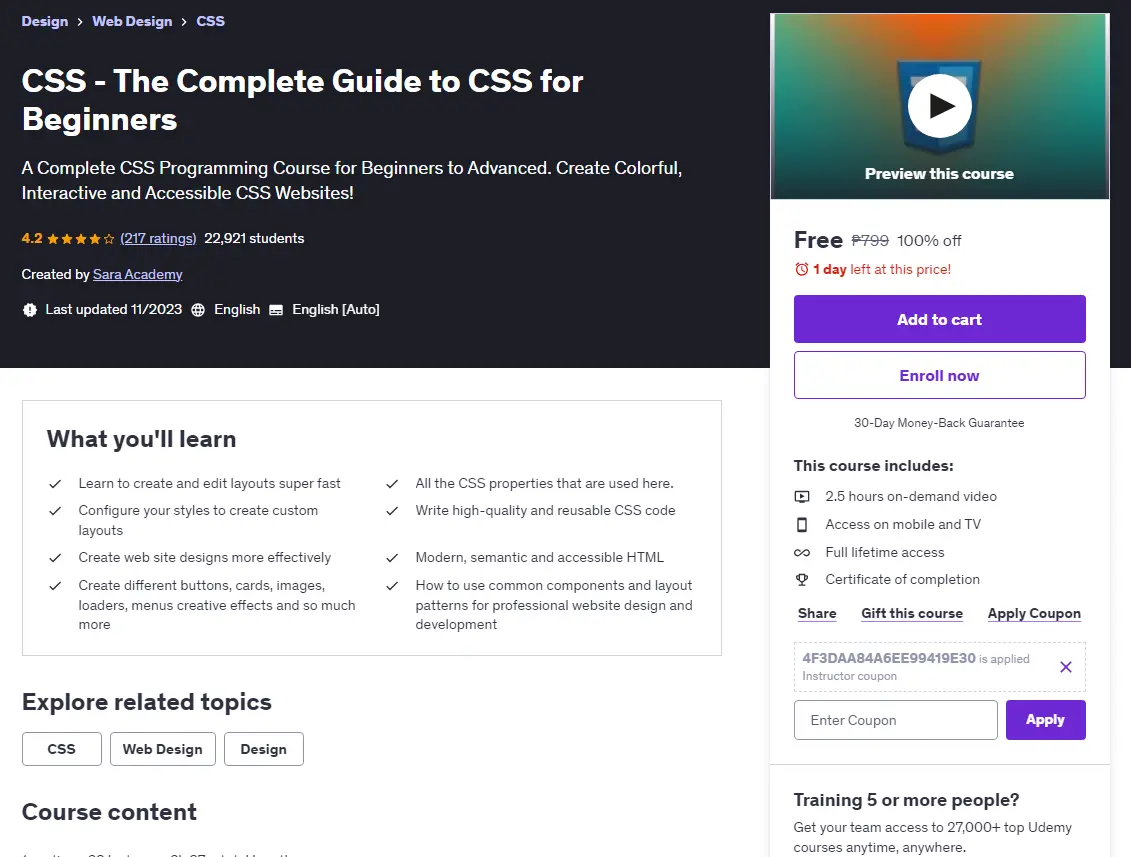
Task: Click the 2.5 hours on-demand video text
Action: coord(911,496)
